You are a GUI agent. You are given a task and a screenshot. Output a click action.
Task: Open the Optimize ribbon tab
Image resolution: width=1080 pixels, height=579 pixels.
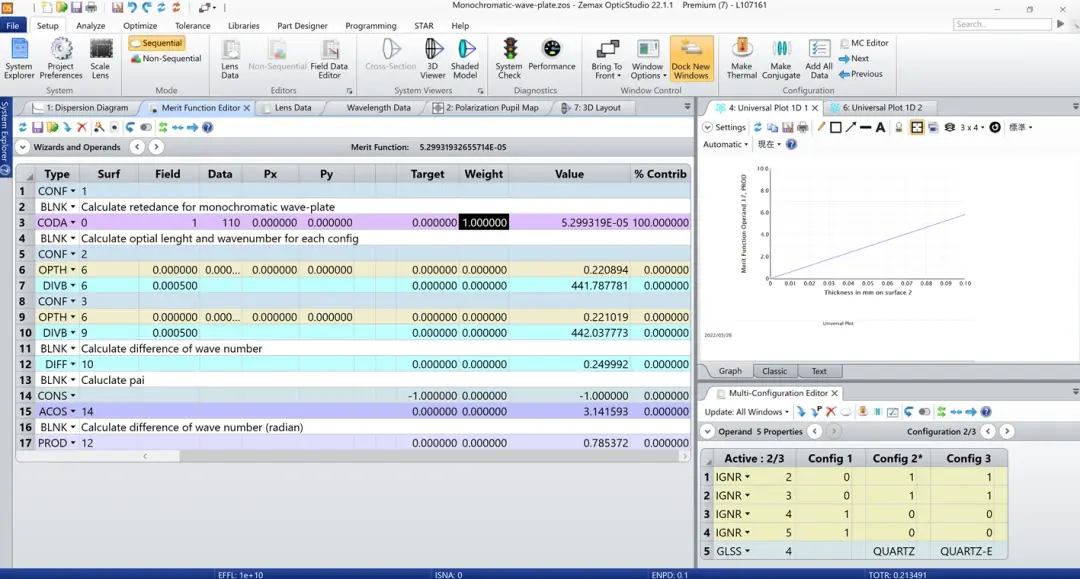pyautogui.click(x=140, y=25)
